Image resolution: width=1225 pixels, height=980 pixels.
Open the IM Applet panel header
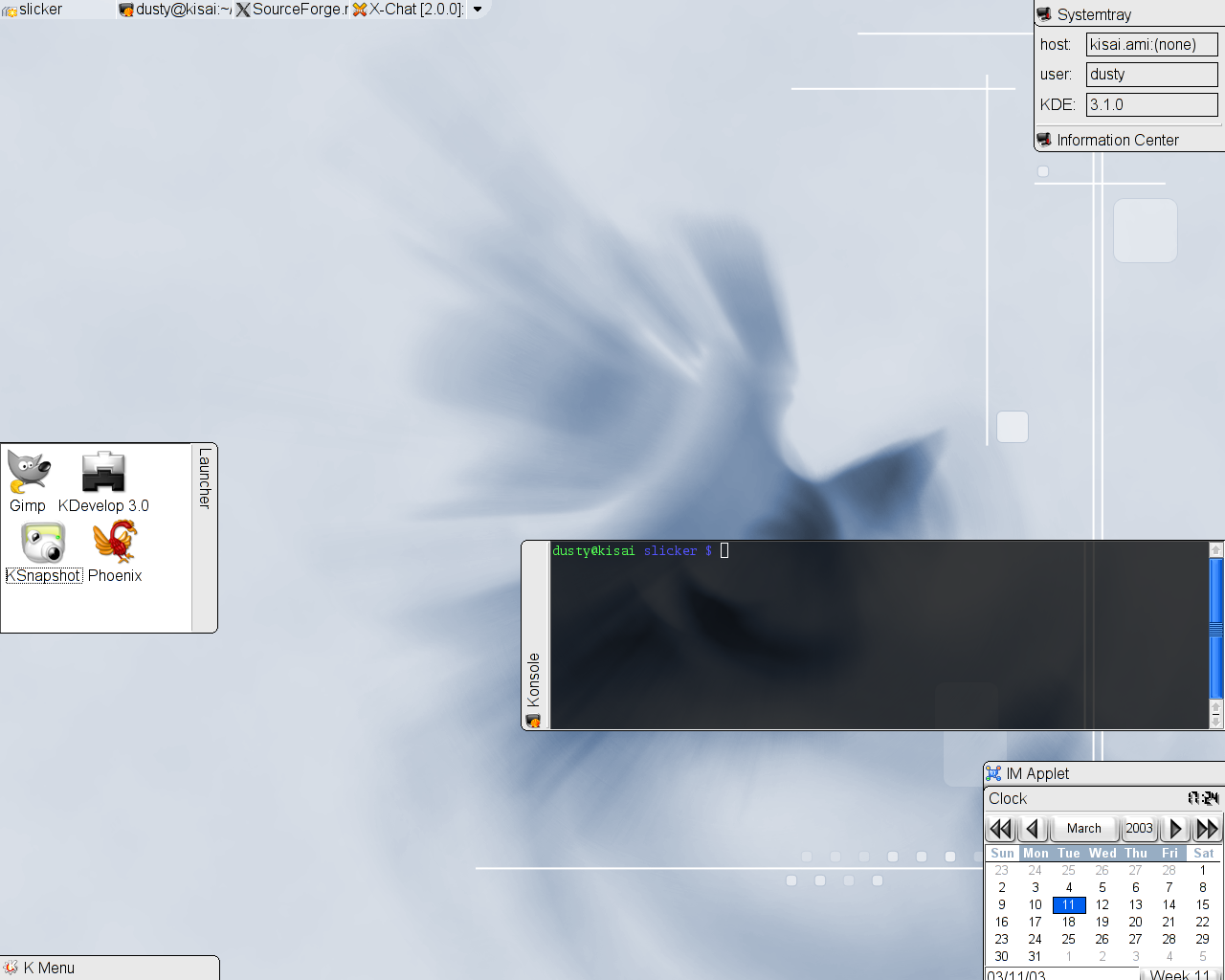click(1104, 773)
